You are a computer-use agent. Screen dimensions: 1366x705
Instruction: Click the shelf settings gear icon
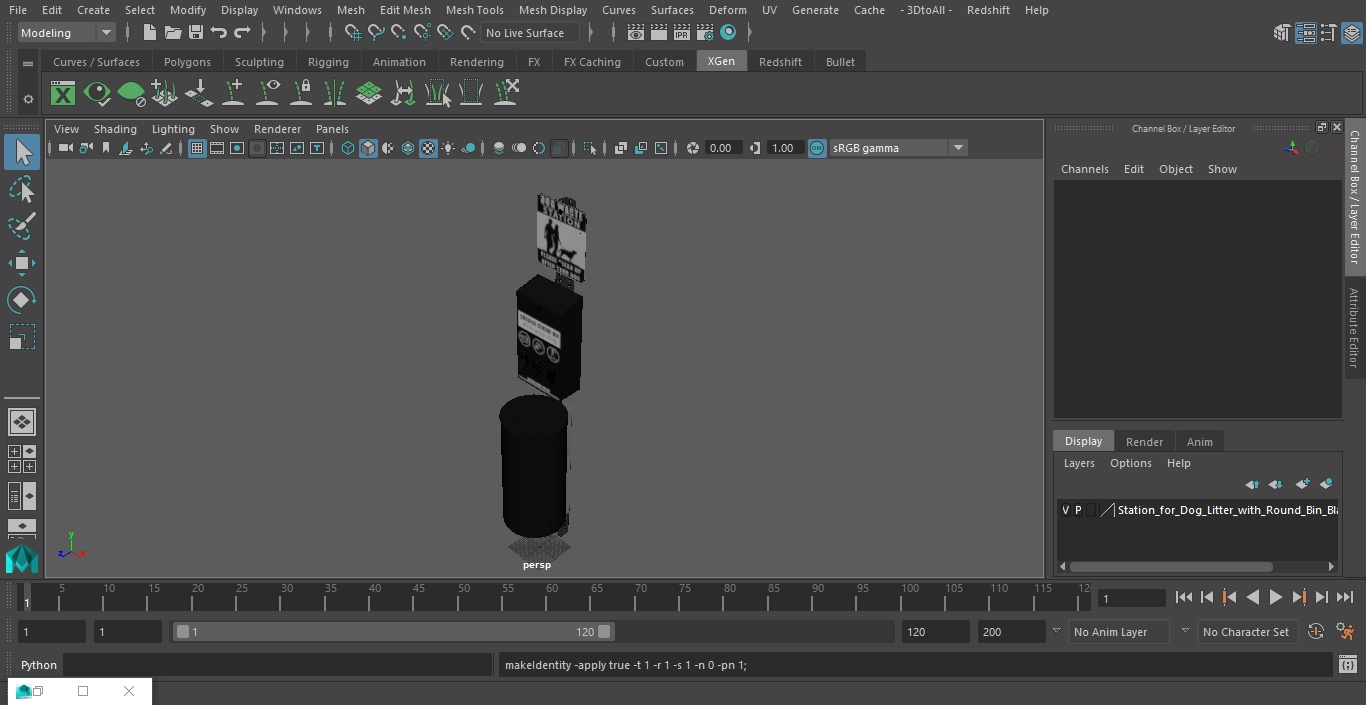[x=28, y=99]
